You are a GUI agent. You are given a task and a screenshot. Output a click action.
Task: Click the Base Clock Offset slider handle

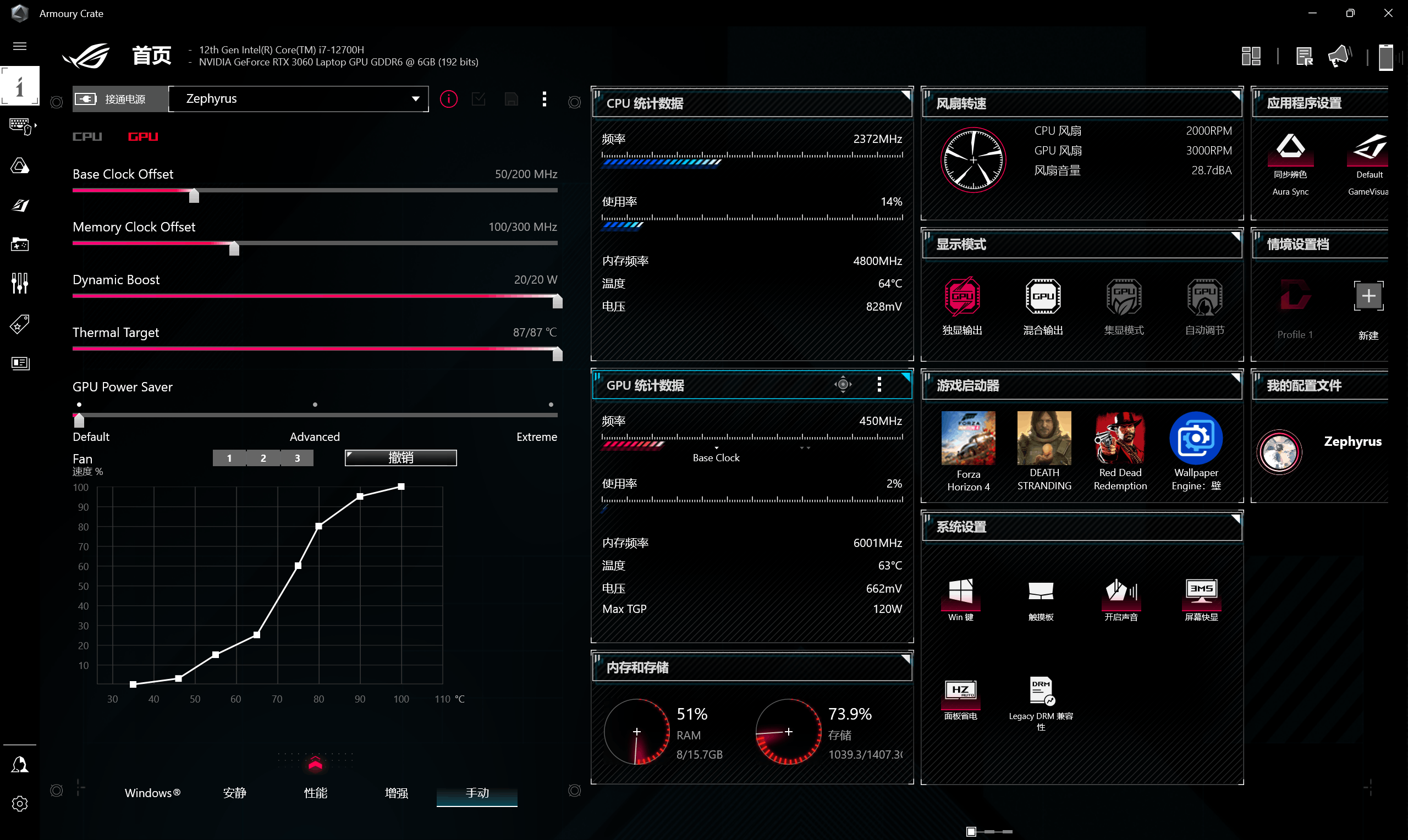pyautogui.click(x=194, y=195)
